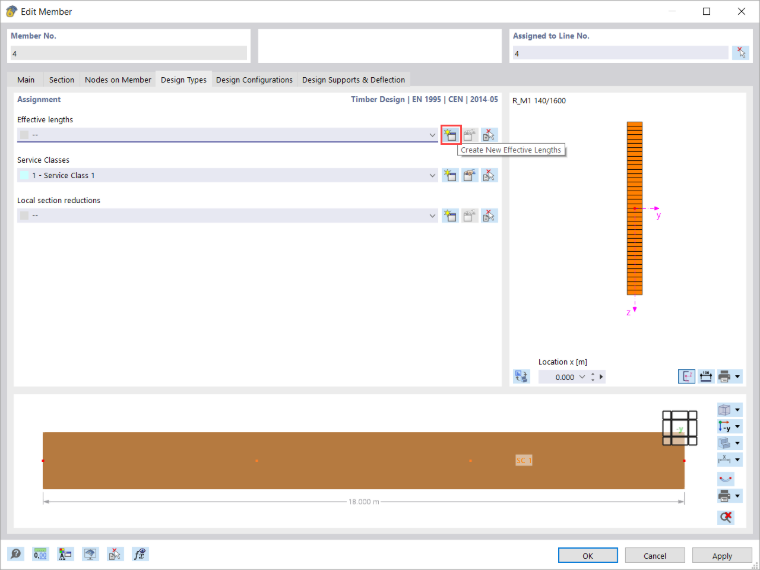Click the Timber Design EN 1995 standard text
The height and width of the screenshot is (570, 760).
click(x=424, y=99)
